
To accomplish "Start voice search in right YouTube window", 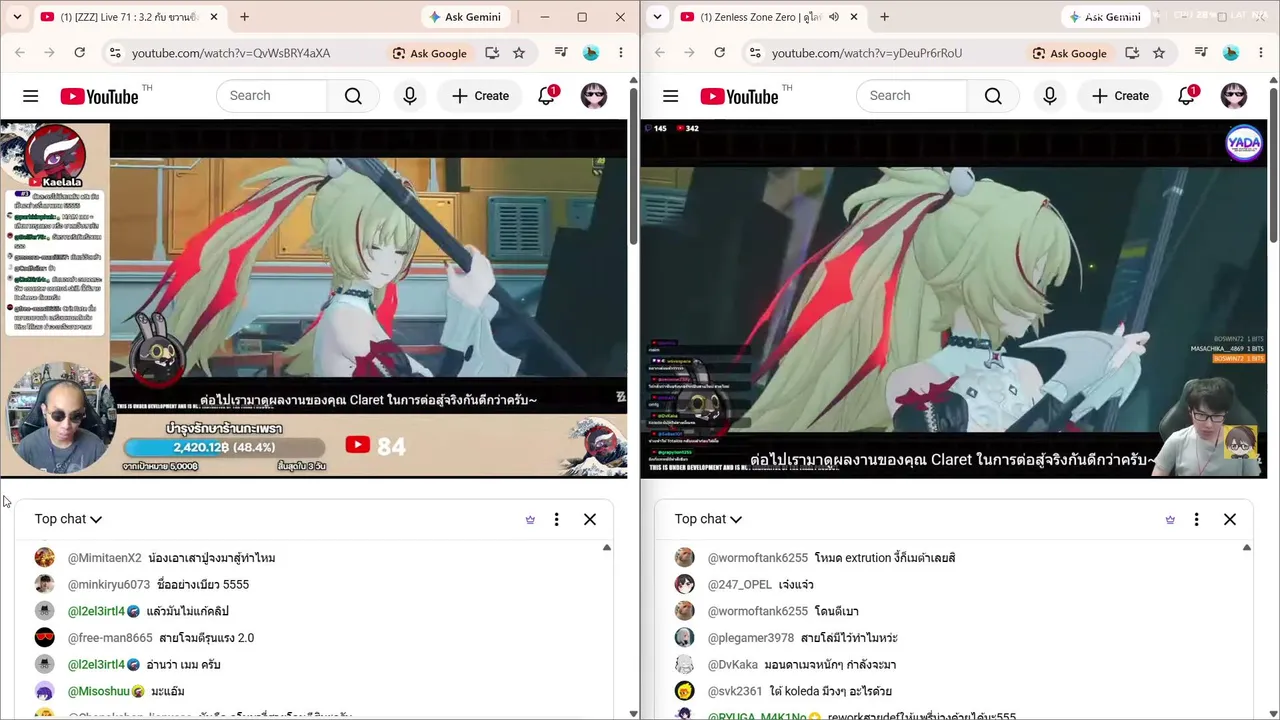I will tap(1050, 96).
